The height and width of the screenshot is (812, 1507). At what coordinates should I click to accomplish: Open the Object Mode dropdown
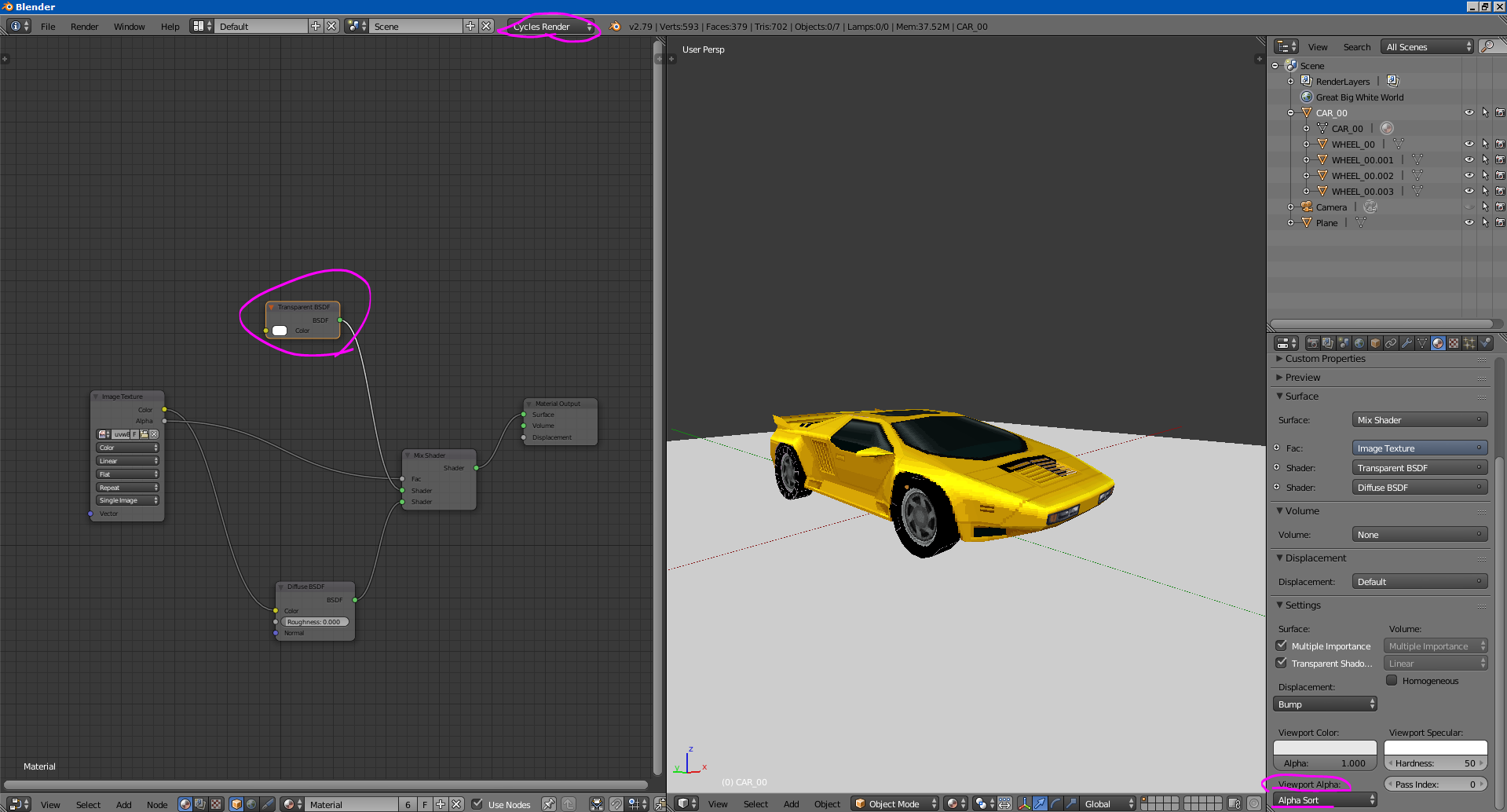894,804
